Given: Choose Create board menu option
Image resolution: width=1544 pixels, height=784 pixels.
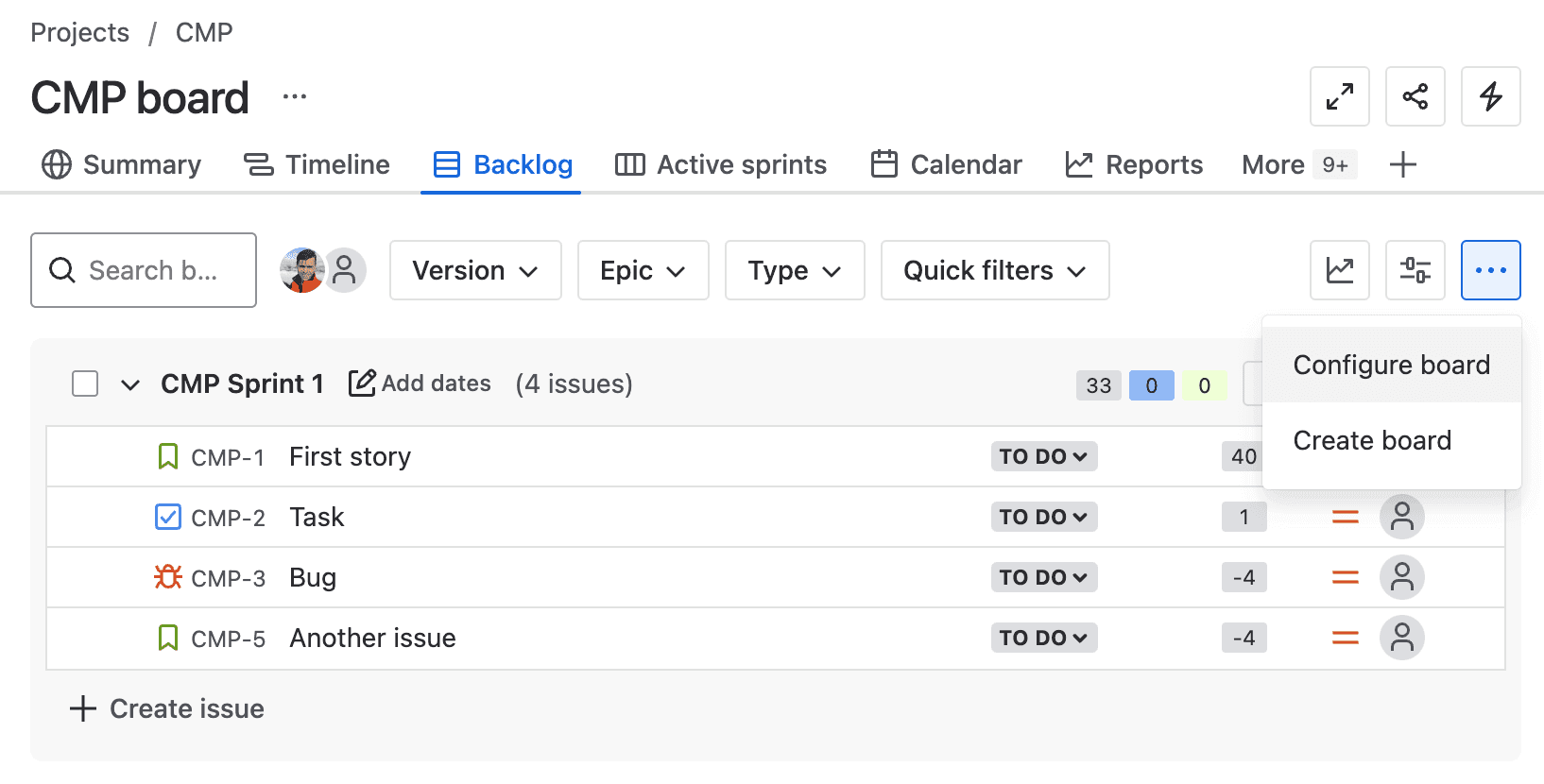Looking at the screenshot, I should (1372, 440).
